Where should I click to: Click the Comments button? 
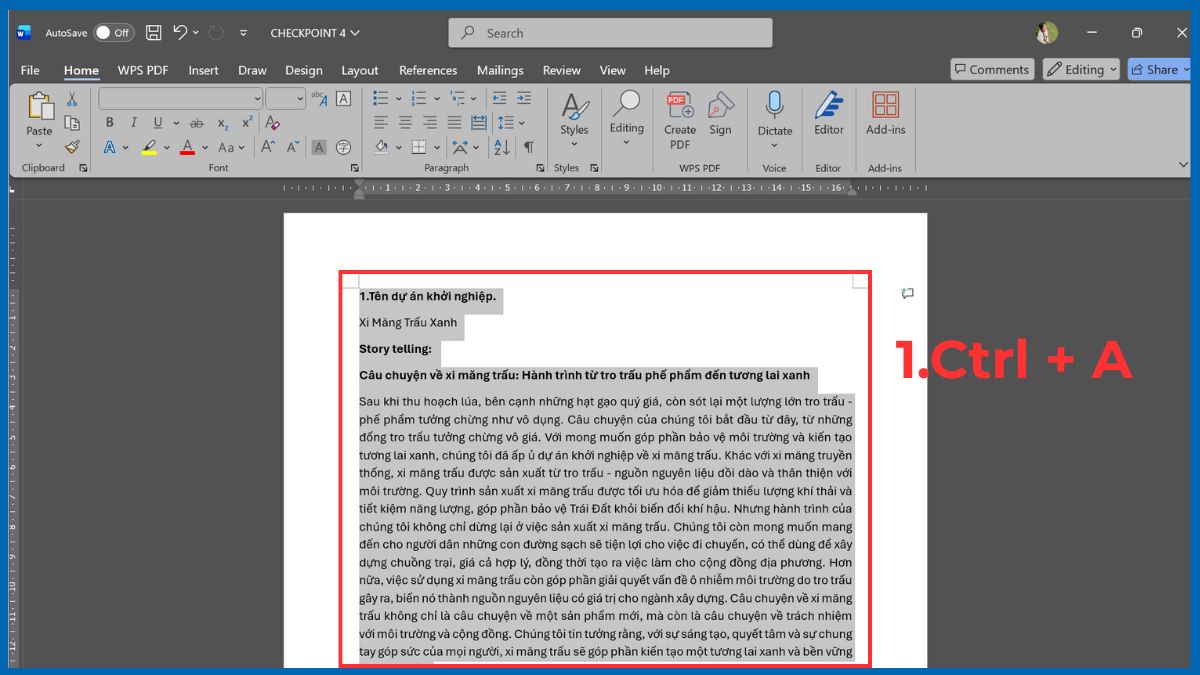[x=991, y=69]
